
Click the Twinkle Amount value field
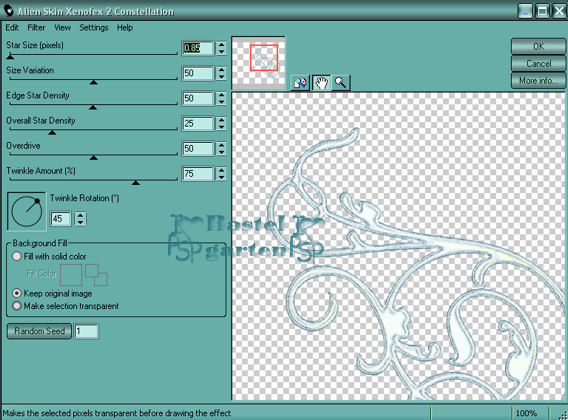(198, 174)
